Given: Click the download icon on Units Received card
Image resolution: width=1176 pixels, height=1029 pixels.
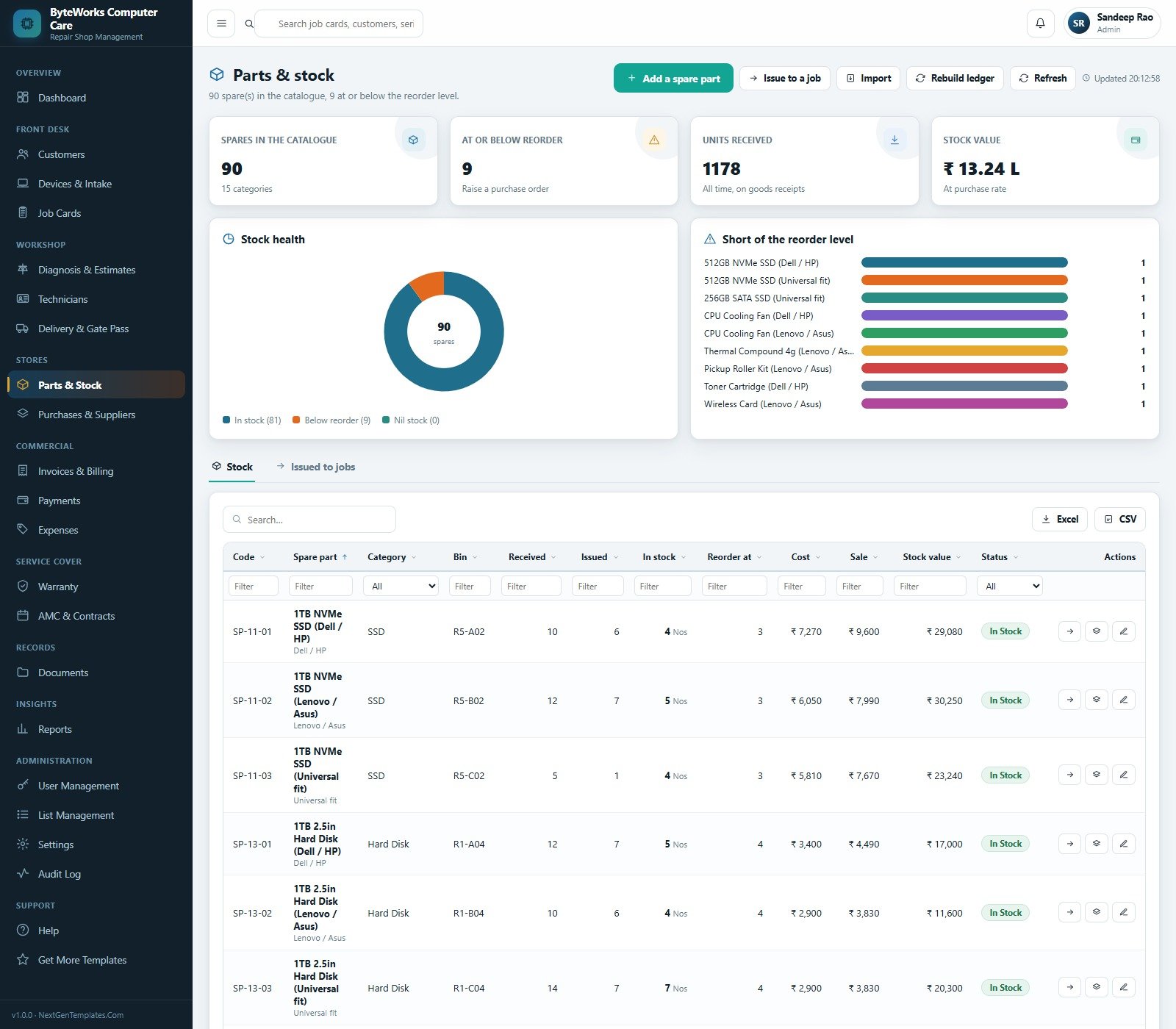Looking at the screenshot, I should click(894, 140).
